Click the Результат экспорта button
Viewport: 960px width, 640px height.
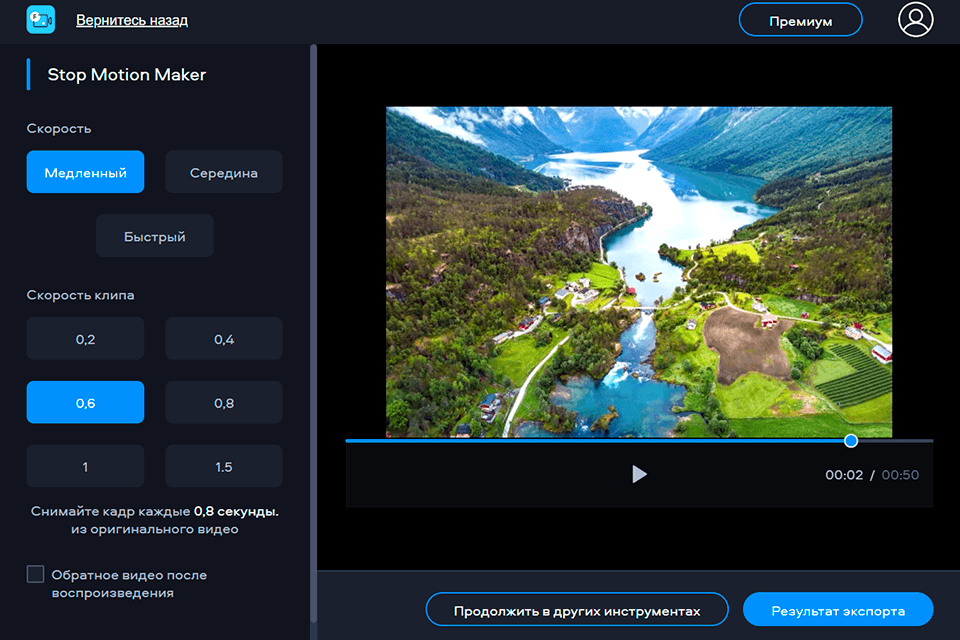pos(838,610)
